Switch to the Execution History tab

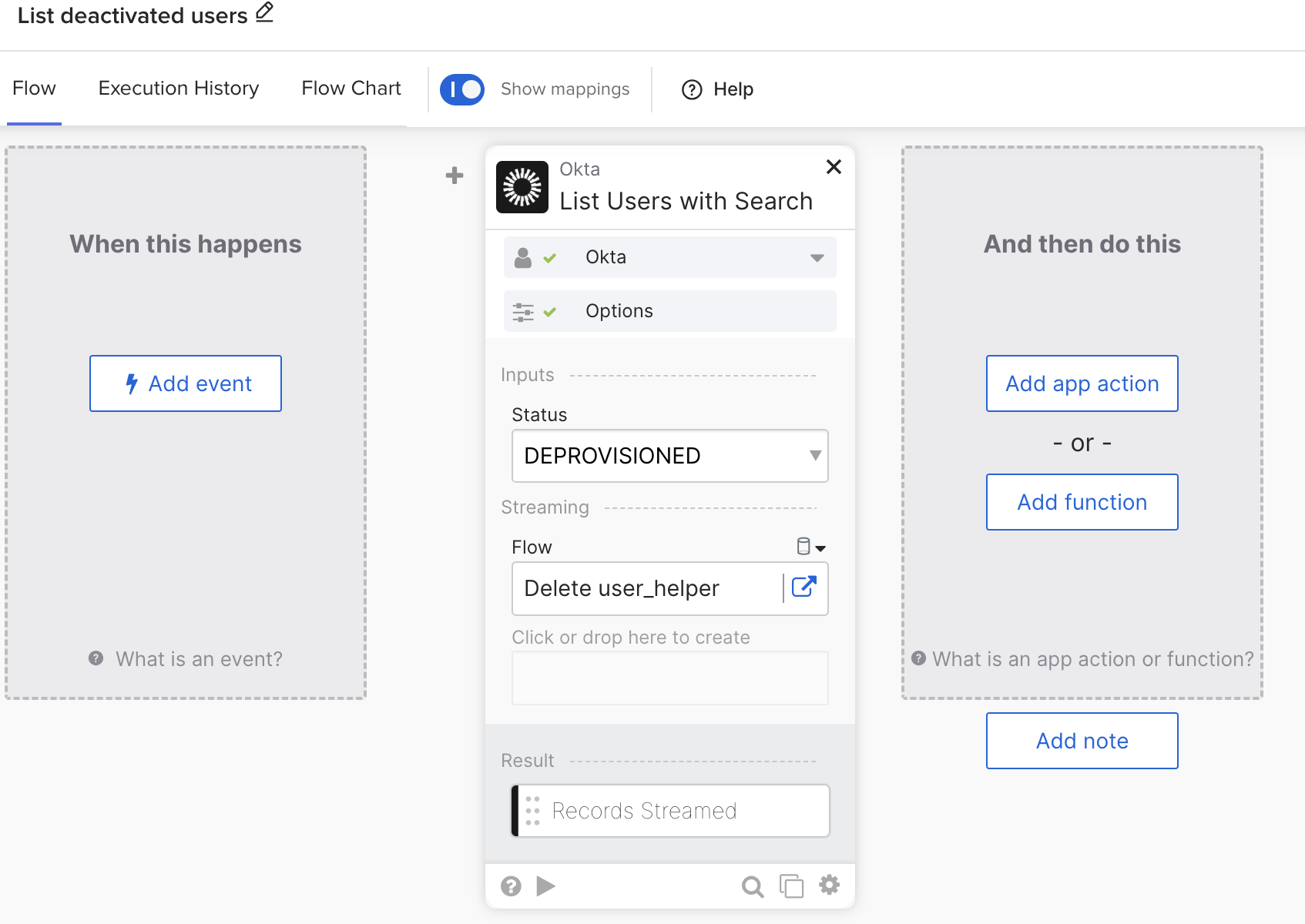click(x=179, y=89)
